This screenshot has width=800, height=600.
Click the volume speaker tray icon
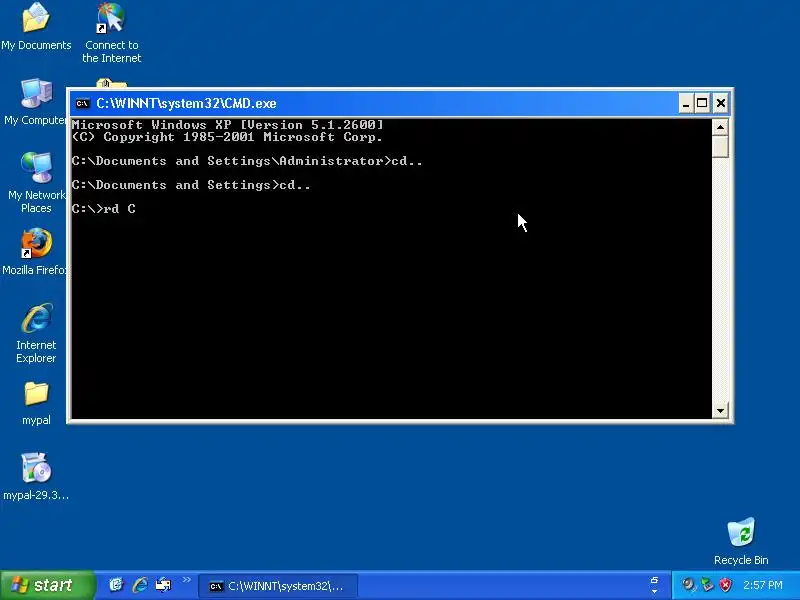pos(688,585)
